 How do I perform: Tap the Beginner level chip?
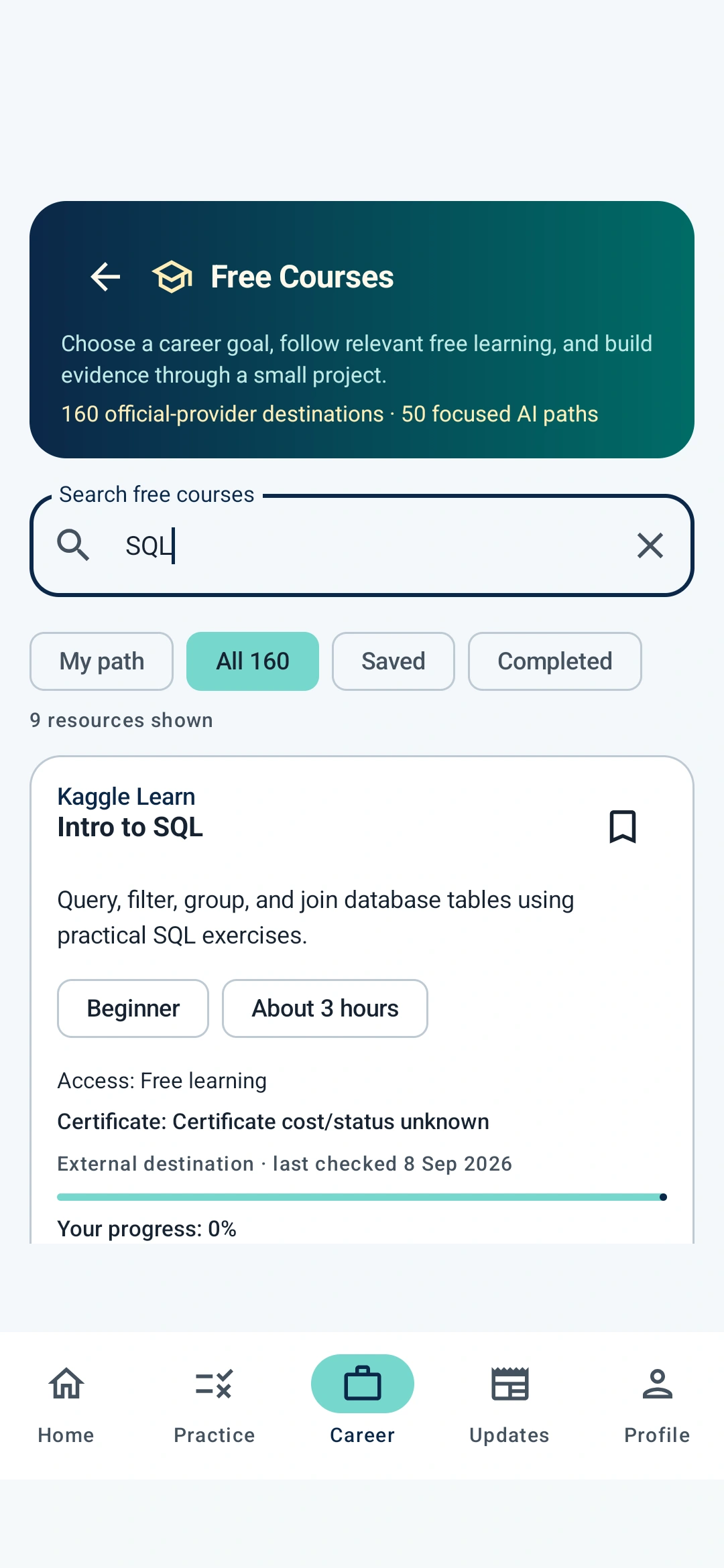[x=133, y=1008]
